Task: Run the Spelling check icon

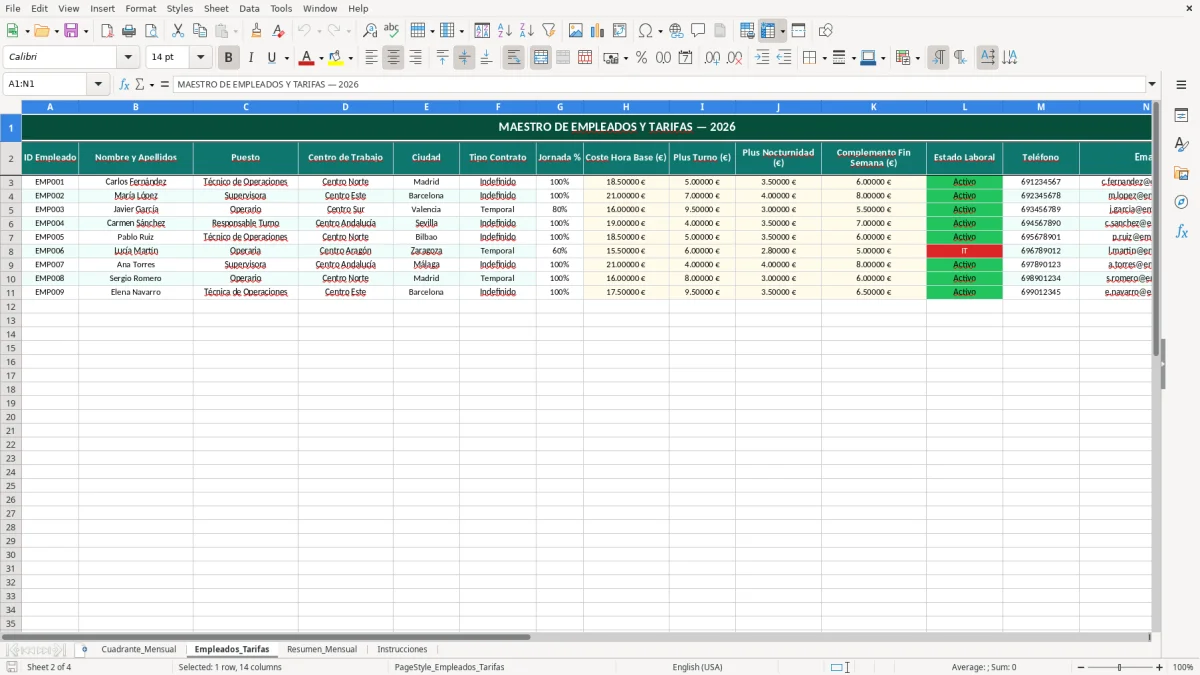Action: (392, 31)
